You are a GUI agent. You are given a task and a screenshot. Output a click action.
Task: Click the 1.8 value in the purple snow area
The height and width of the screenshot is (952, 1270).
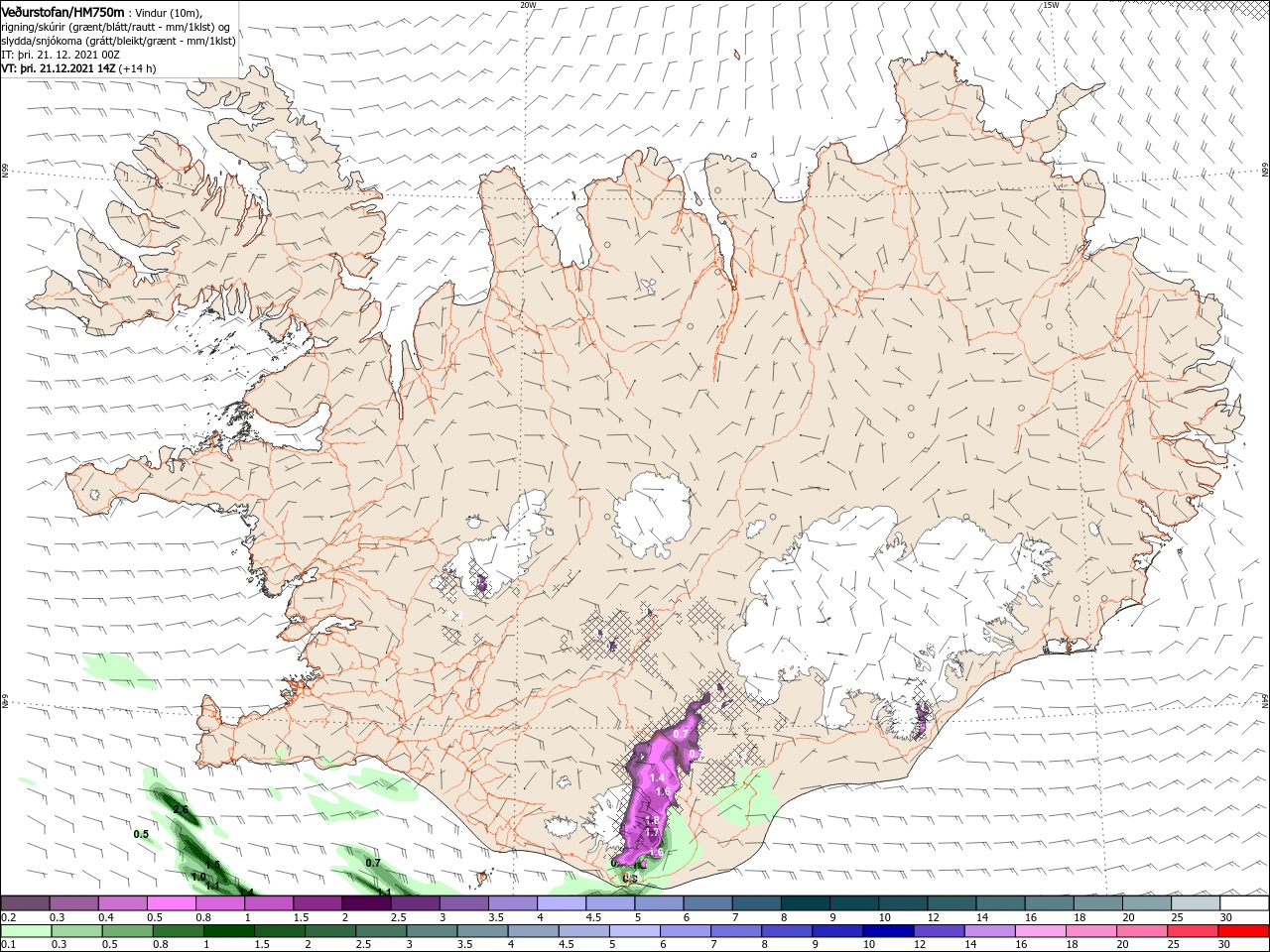coord(652,821)
